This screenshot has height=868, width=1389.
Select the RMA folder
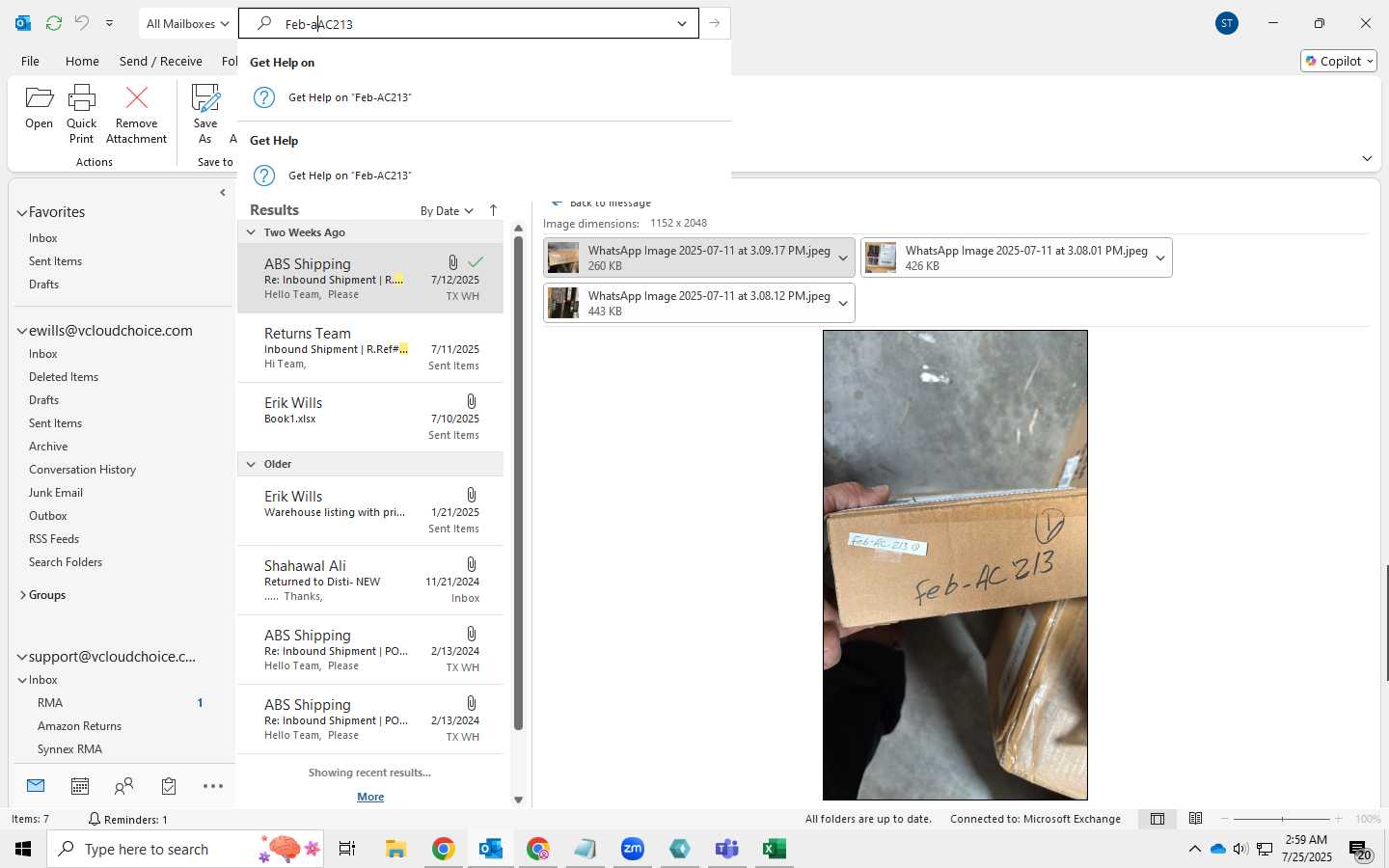coord(50,703)
